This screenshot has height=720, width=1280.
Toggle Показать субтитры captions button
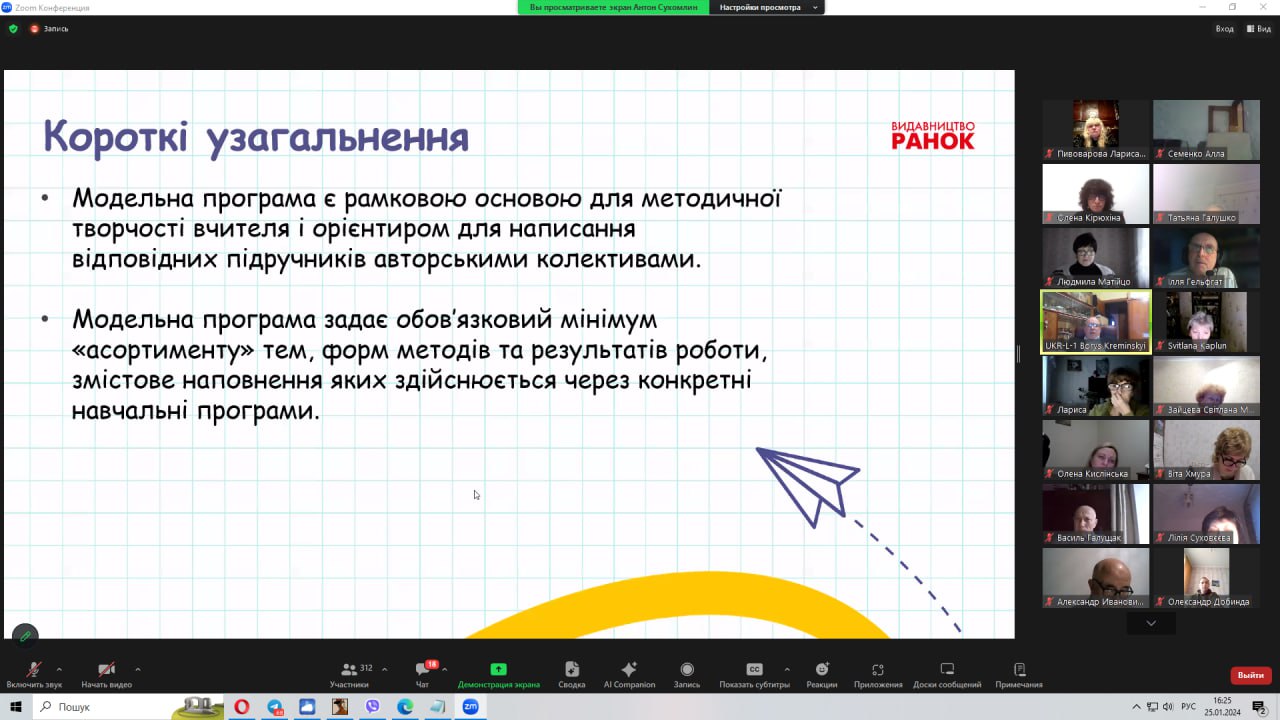[754, 670]
